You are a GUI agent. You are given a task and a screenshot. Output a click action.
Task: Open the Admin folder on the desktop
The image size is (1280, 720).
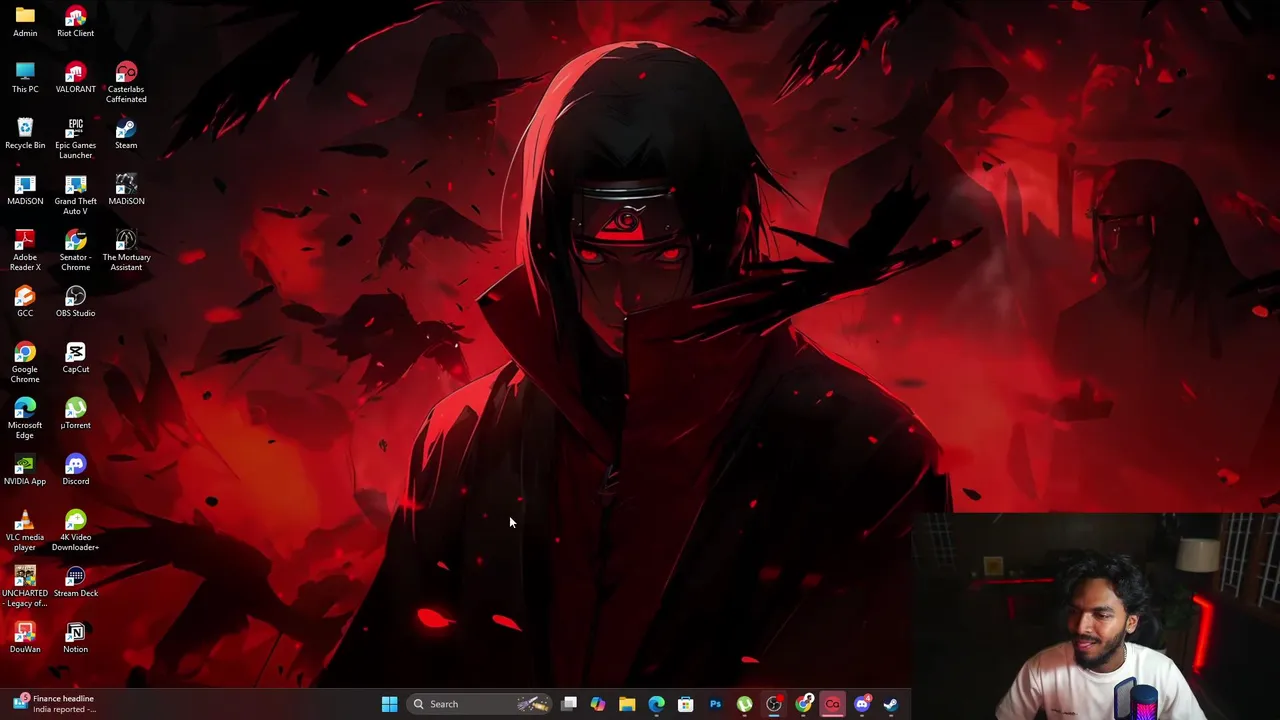(25, 21)
